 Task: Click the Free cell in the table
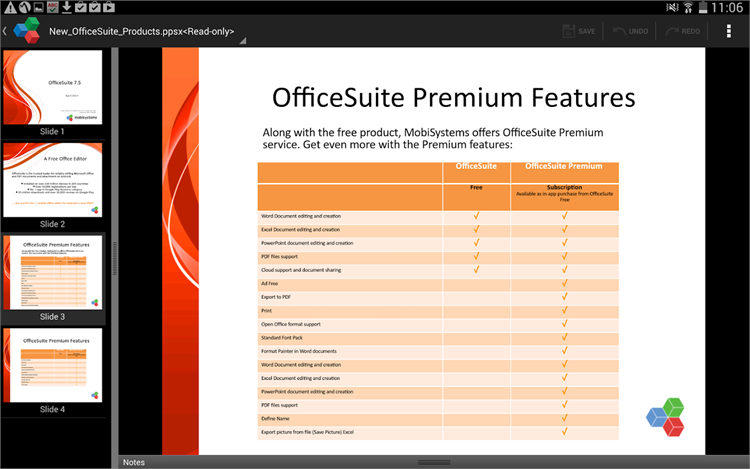pyautogui.click(x=476, y=197)
